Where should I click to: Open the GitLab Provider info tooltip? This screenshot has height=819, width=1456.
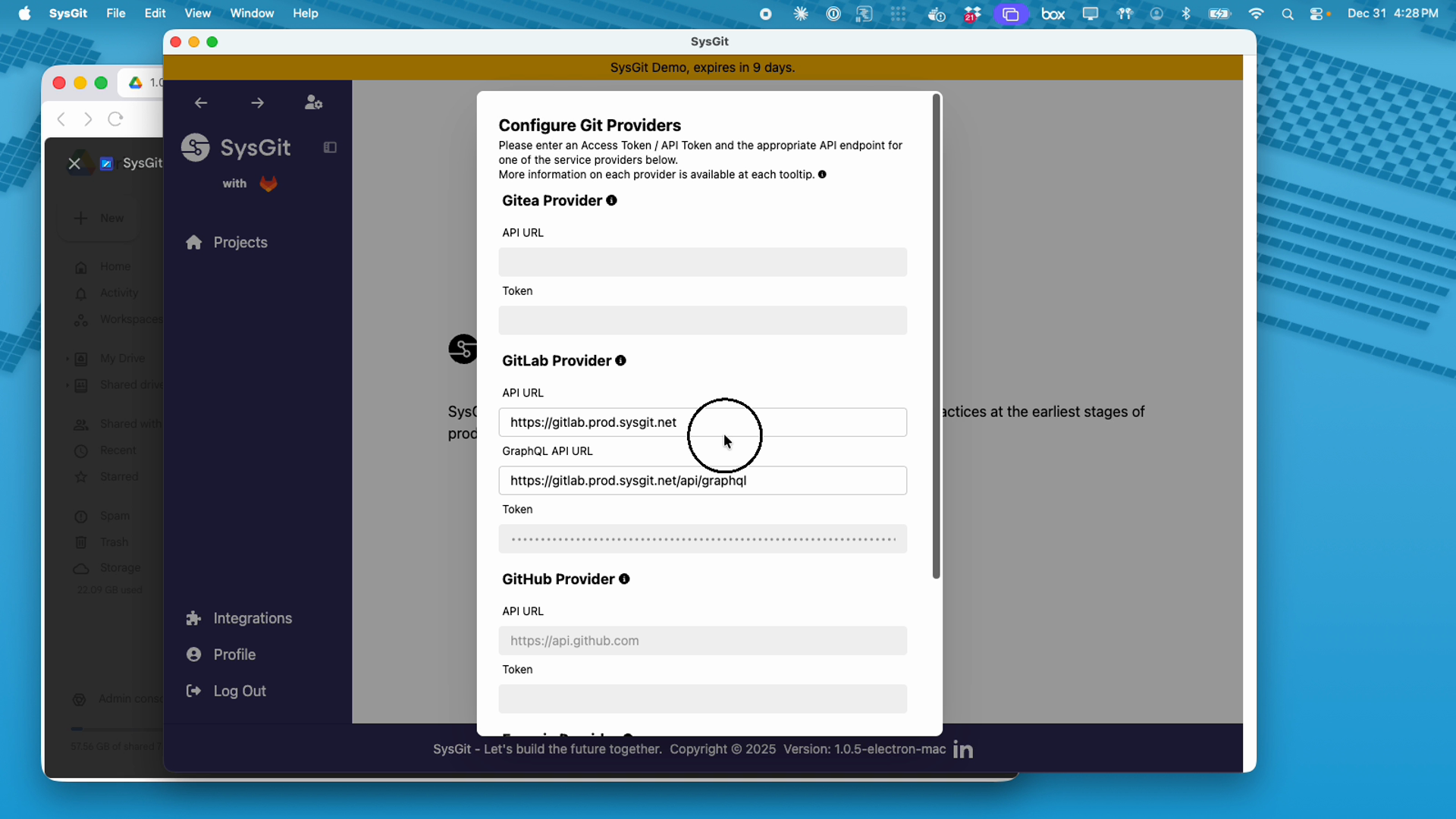pyautogui.click(x=620, y=360)
